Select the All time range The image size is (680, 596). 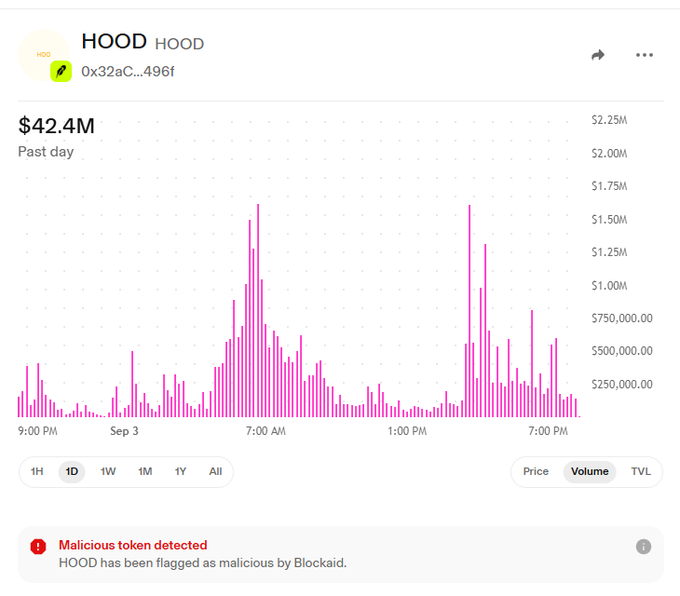point(216,472)
